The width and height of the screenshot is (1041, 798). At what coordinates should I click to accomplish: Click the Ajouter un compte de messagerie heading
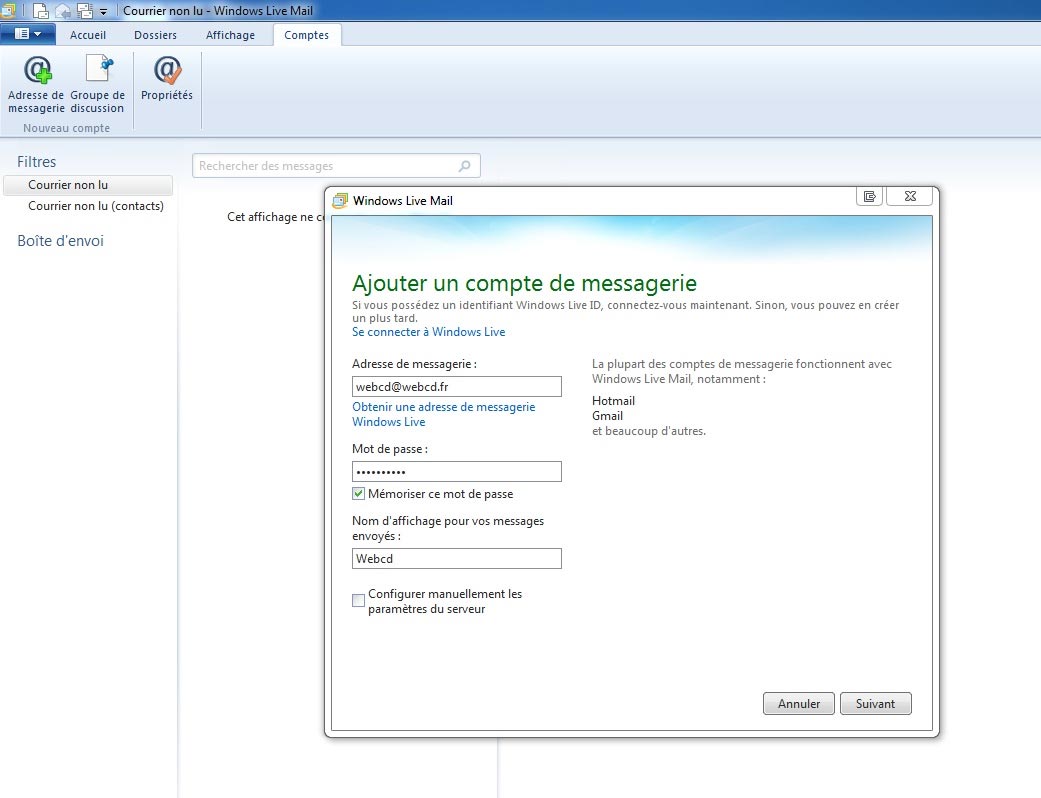(x=524, y=283)
